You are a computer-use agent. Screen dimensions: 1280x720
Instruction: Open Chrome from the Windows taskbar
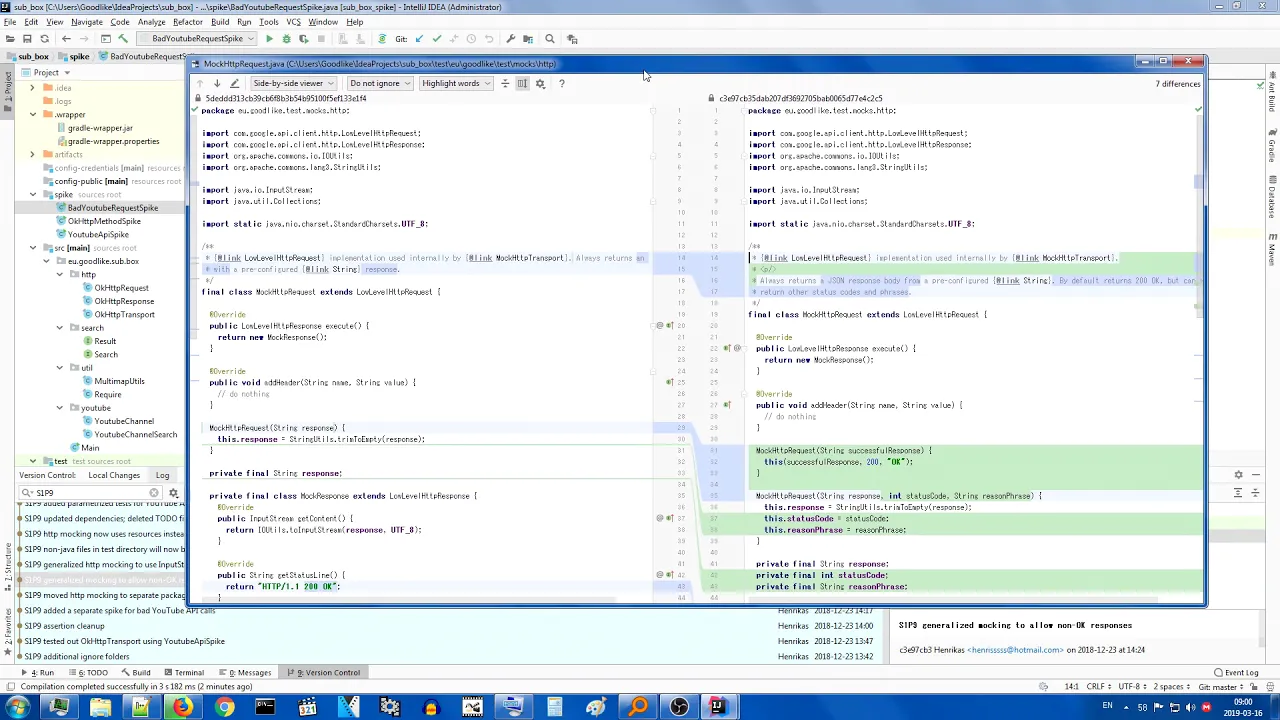click(224, 708)
